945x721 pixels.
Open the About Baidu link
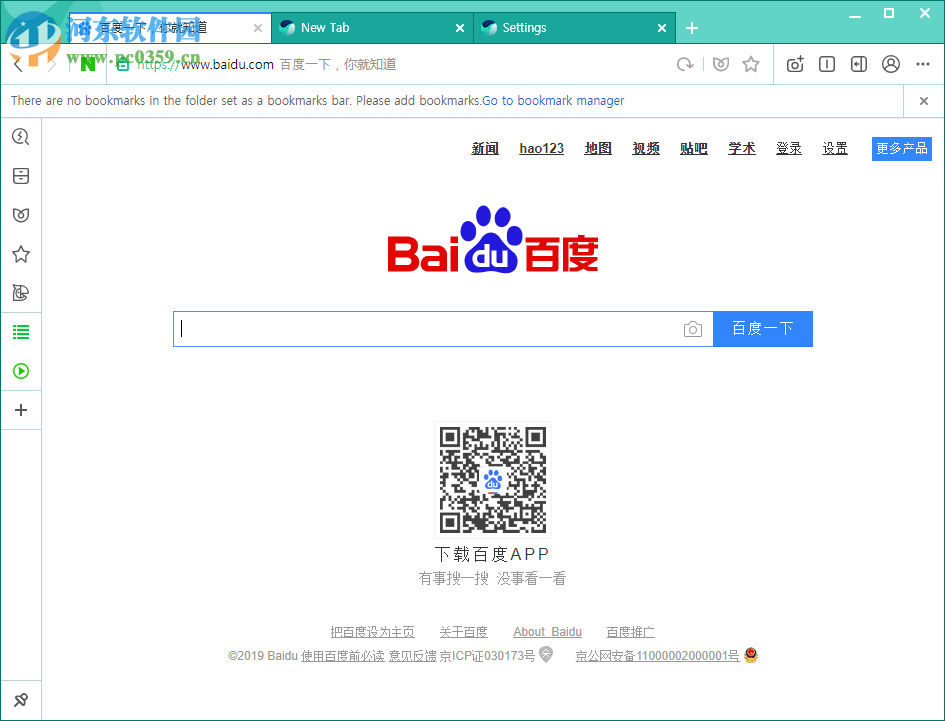click(547, 632)
